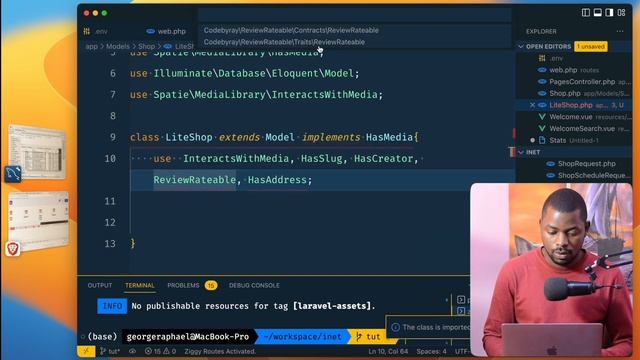Click .env file icon in open editors
Screen dimensions: 640x360
(542, 58)
